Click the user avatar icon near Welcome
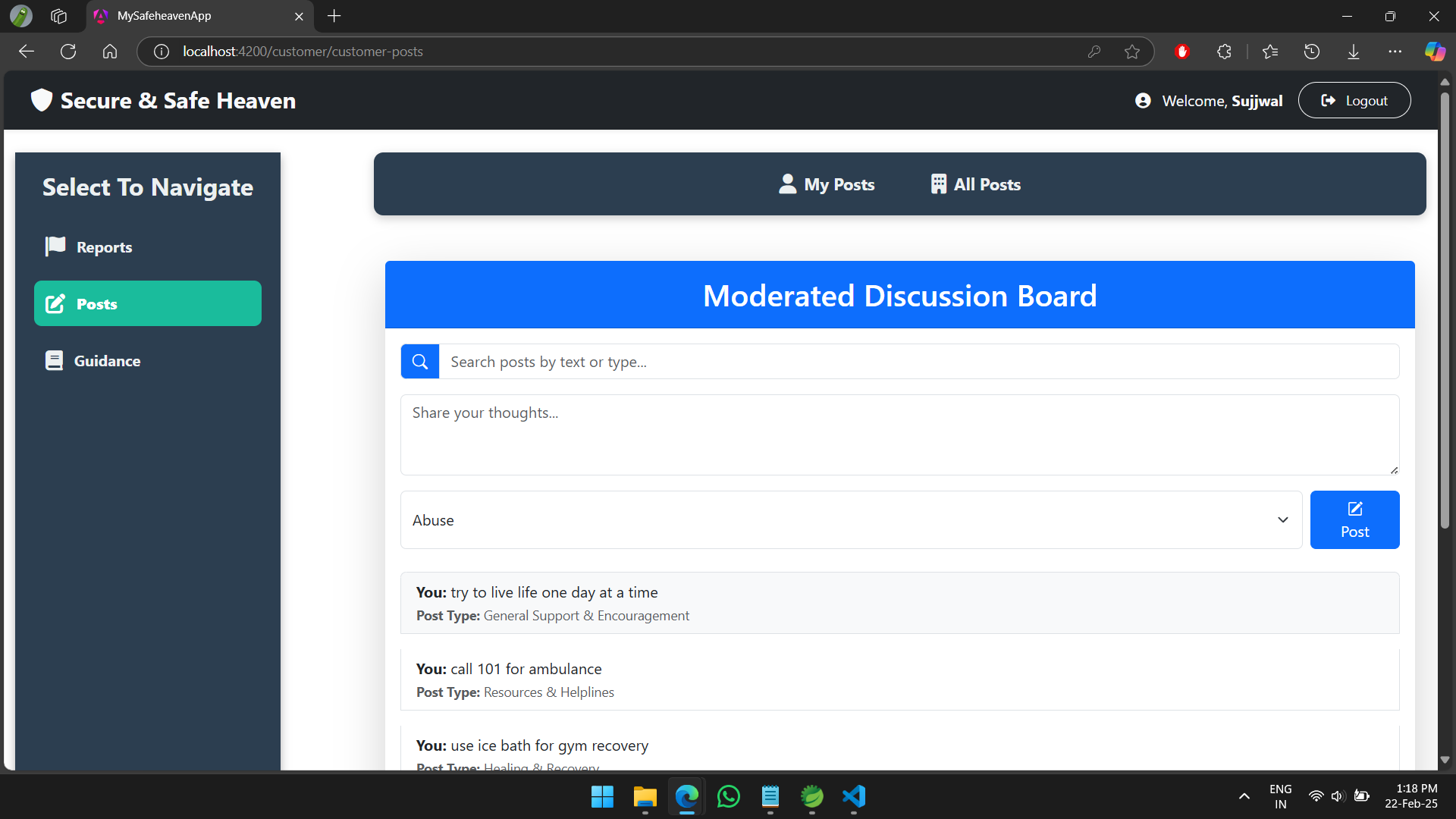The height and width of the screenshot is (819, 1456). [1143, 101]
